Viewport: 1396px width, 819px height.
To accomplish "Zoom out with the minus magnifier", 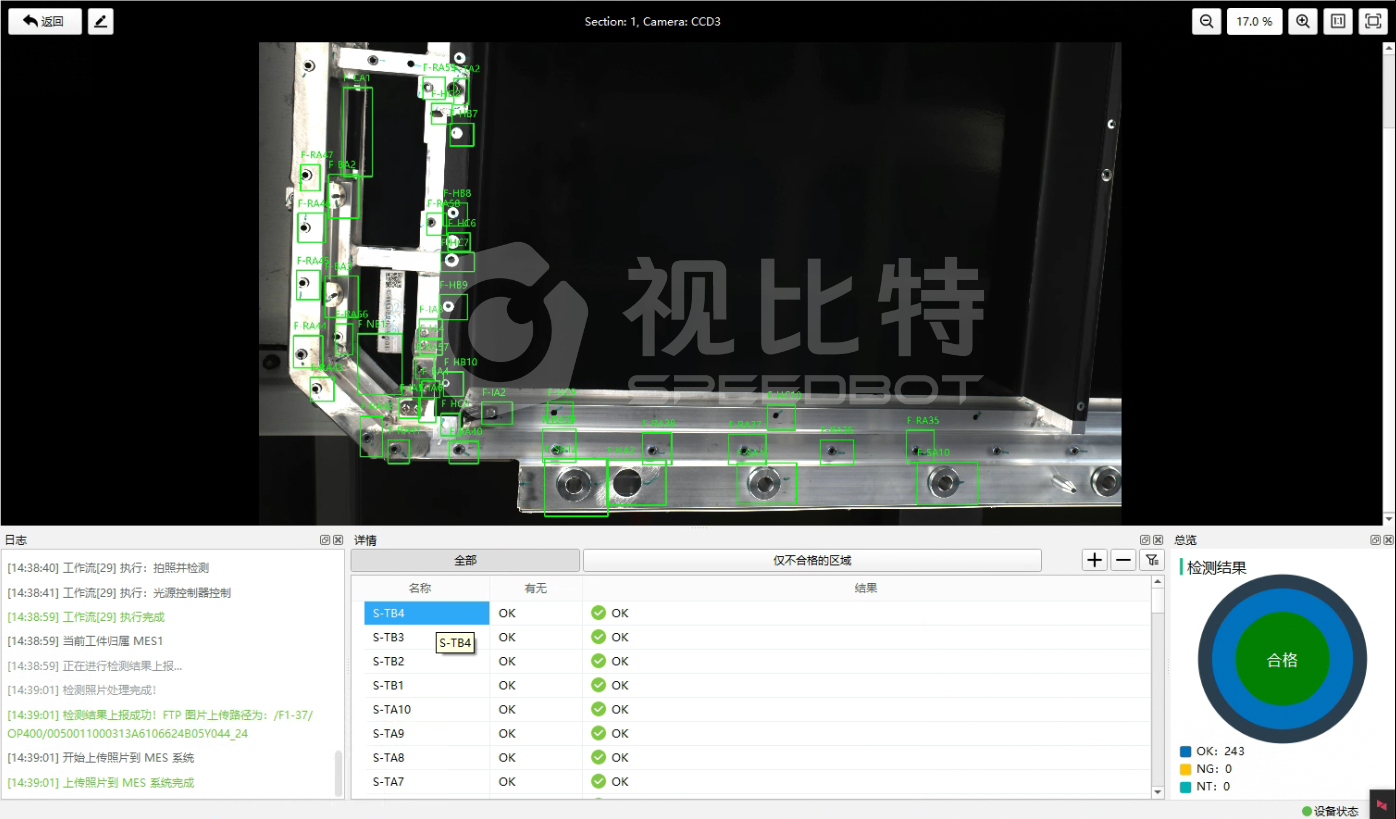I will (1207, 21).
